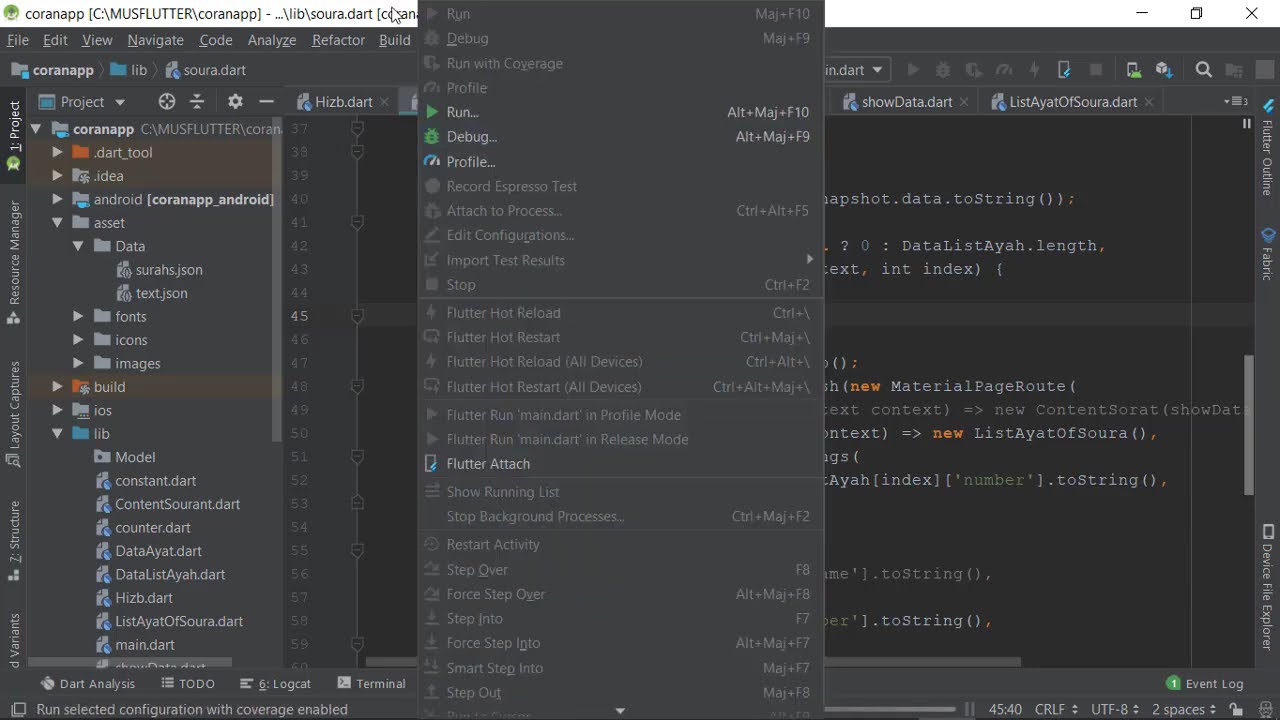Open the Navigate menu
1280x720 pixels.
[155, 40]
